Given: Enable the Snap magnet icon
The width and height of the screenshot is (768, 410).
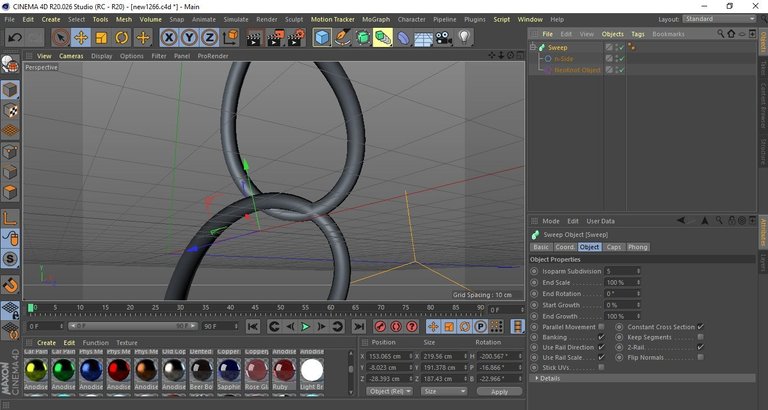Looking at the screenshot, I should tap(10, 284).
